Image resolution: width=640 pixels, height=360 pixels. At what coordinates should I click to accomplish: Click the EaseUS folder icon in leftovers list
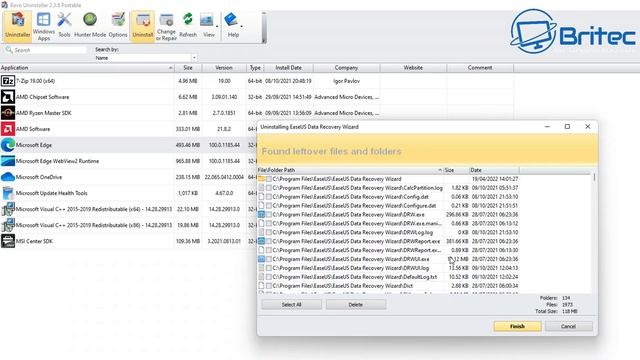[262, 179]
